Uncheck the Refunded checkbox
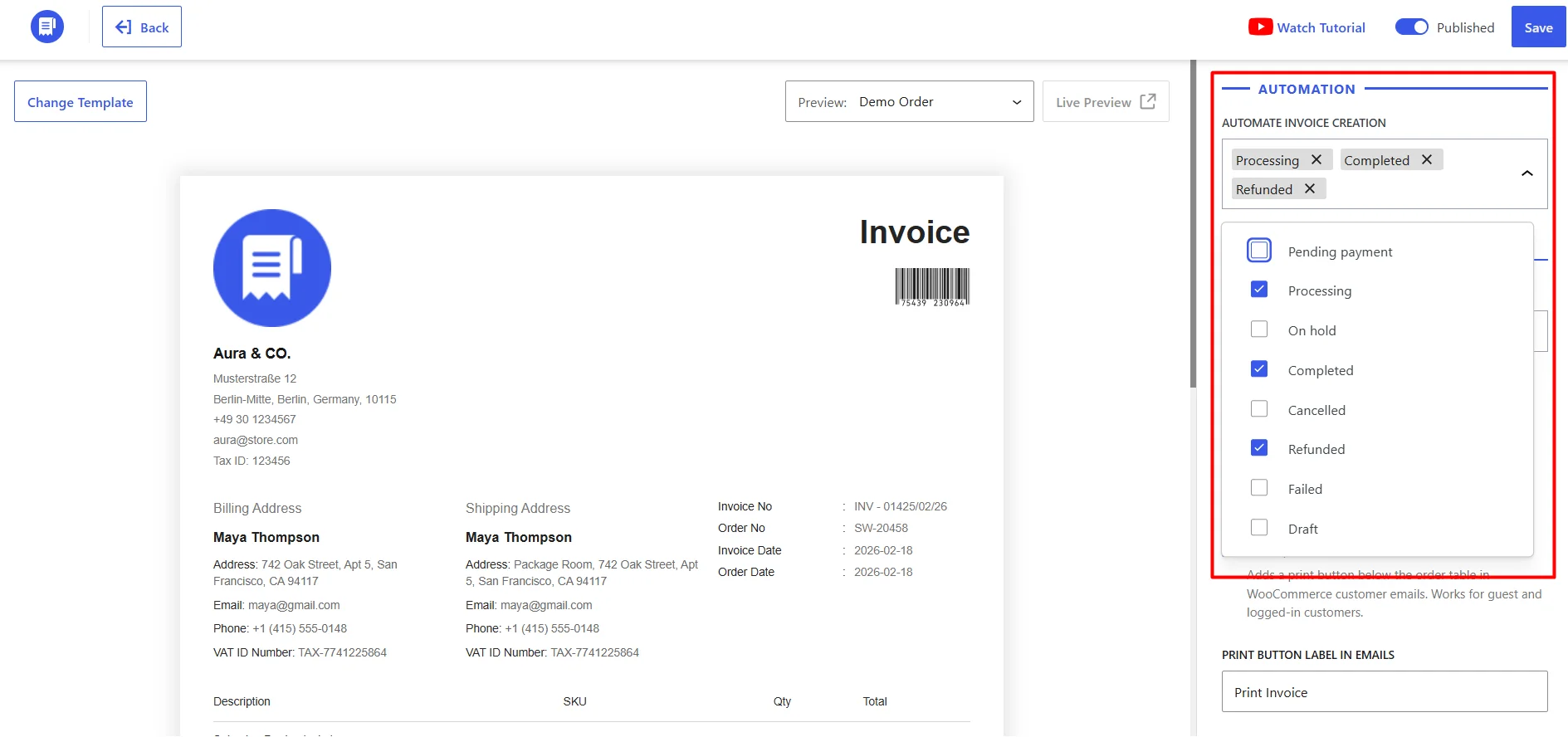1568x737 pixels. [x=1259, y=448]
